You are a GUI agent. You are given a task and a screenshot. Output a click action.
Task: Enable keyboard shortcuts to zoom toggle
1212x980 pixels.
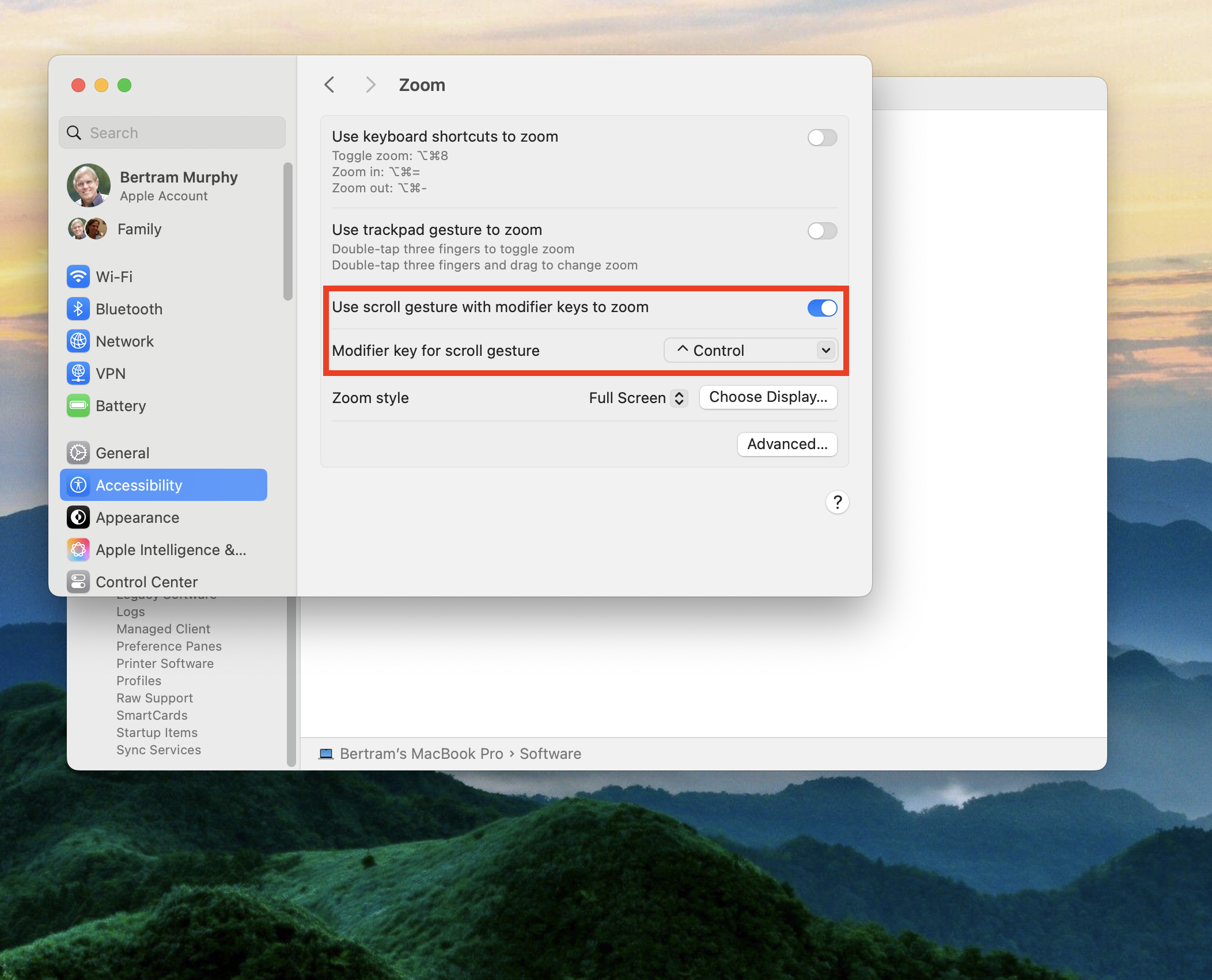[x=821, y=138]
